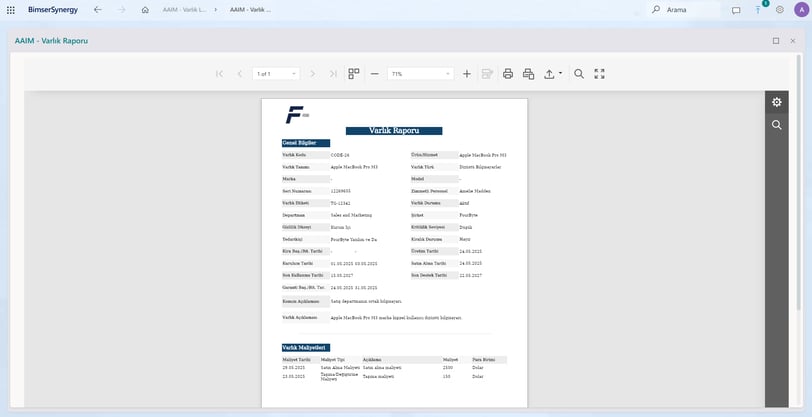The image size is (812, 417).
Task: Jump to the first report page
Action: click(x=219, y=74)
